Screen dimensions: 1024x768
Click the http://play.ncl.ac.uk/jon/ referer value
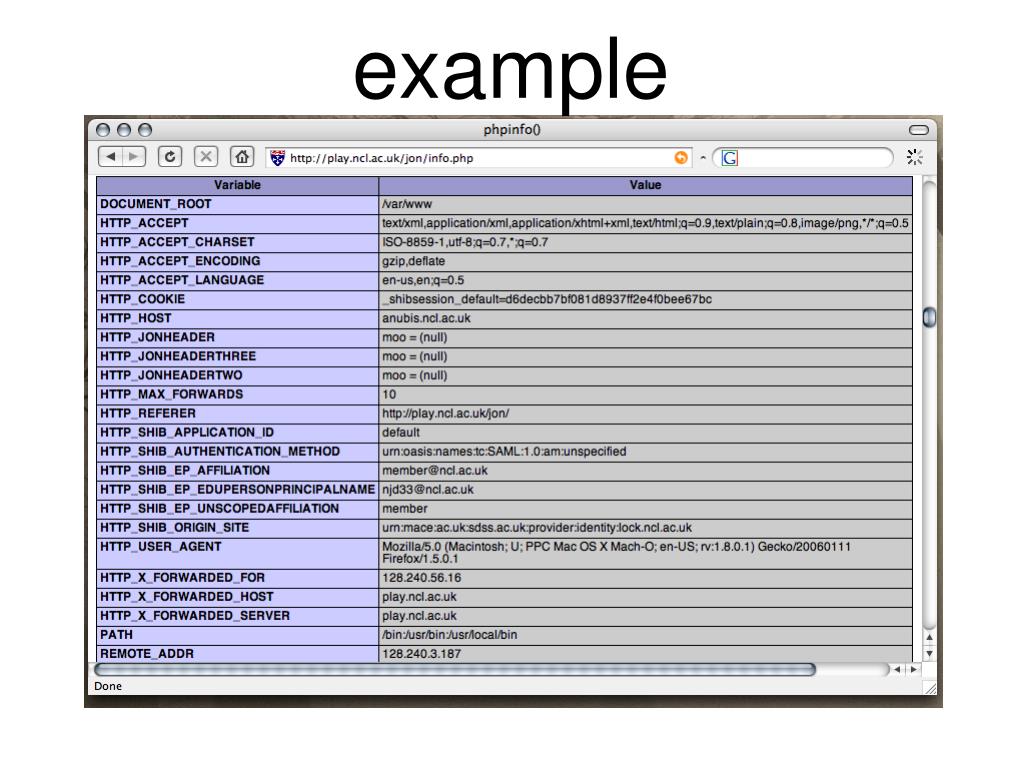[645, 413]
